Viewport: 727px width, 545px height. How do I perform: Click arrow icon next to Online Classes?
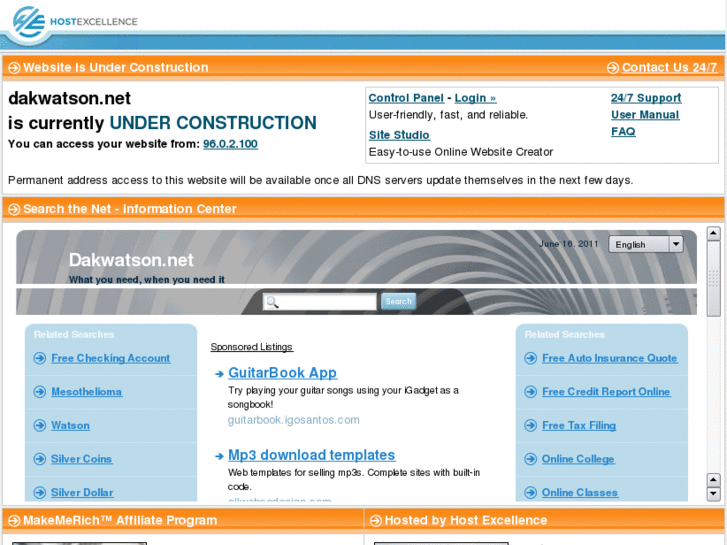pyautogui.click(x=530, y=493)
